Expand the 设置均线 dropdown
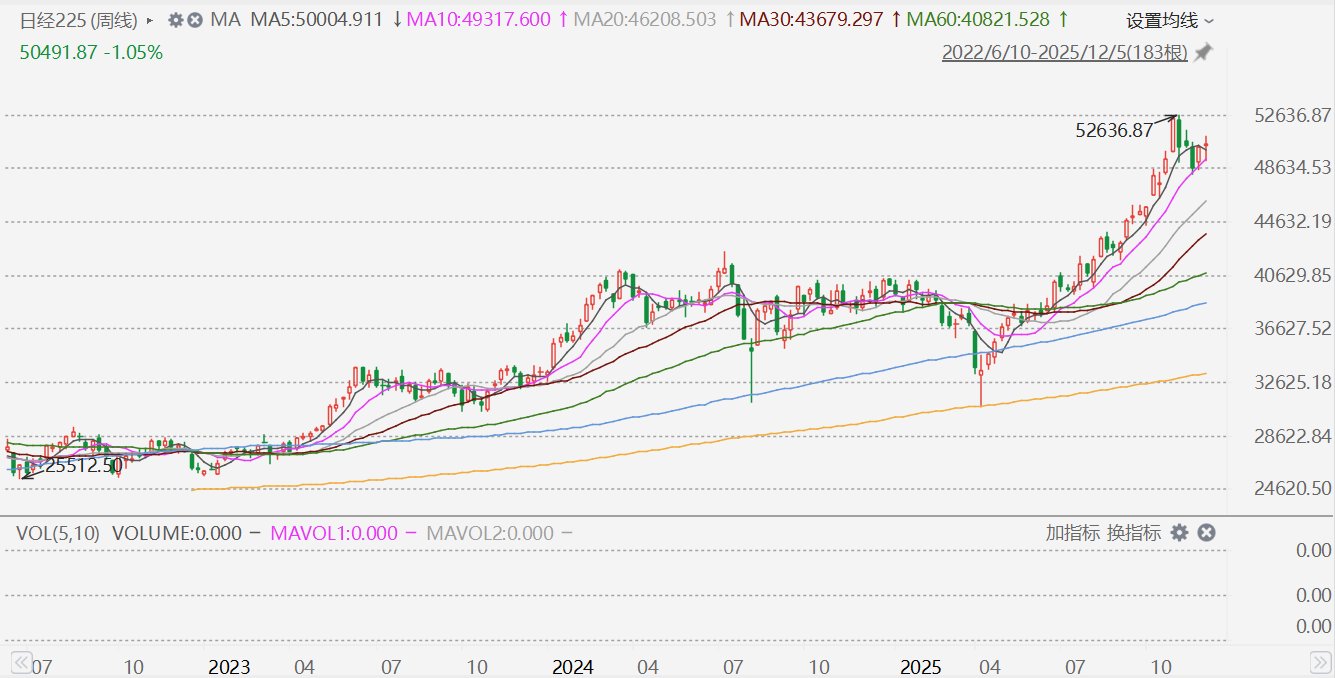Viewport: 1335px width, 678px height. pyautogui.click(x=1170, y=21)
